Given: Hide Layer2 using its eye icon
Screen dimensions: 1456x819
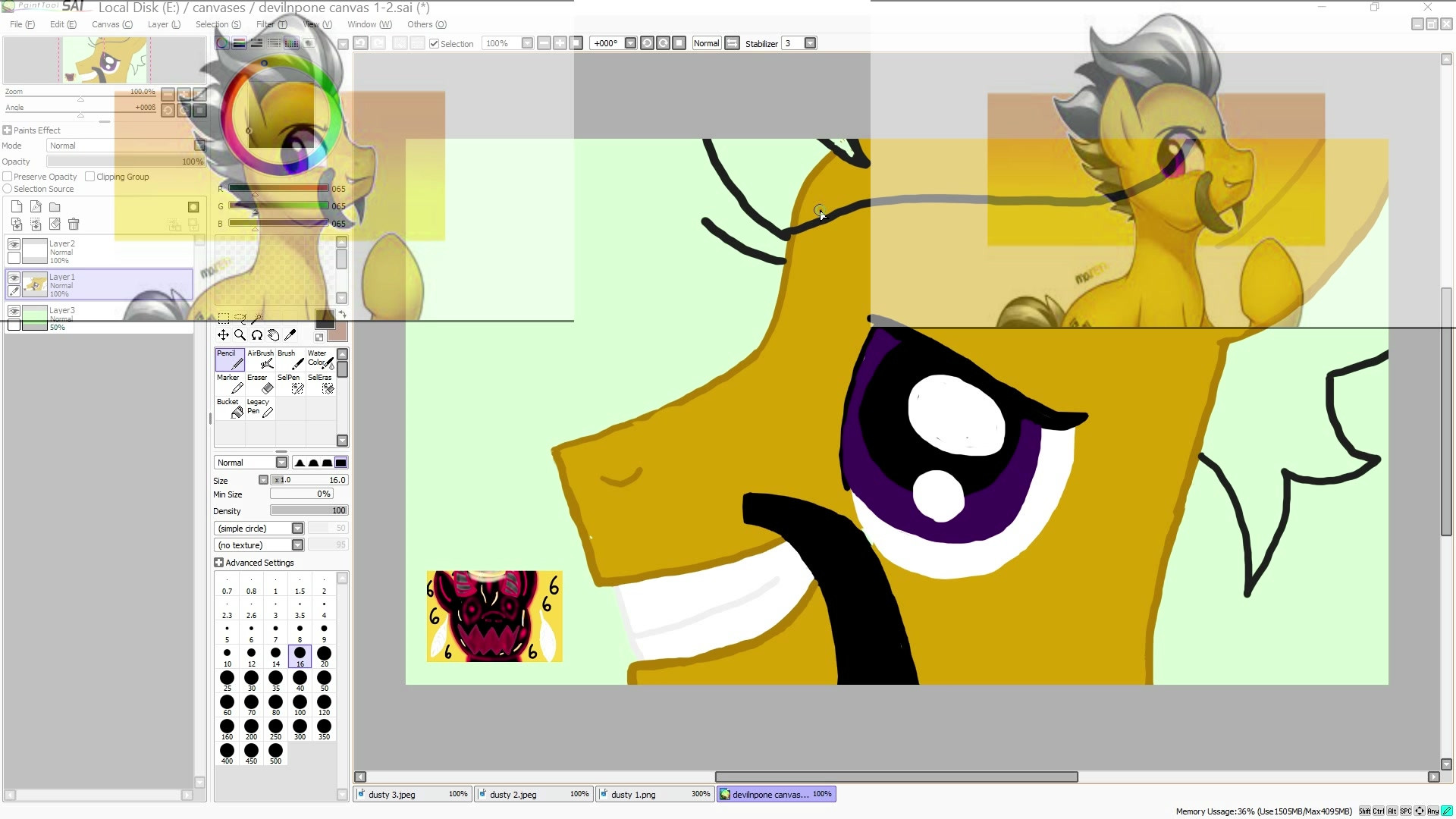Looking at the screenshot, I should coord(14,244).
